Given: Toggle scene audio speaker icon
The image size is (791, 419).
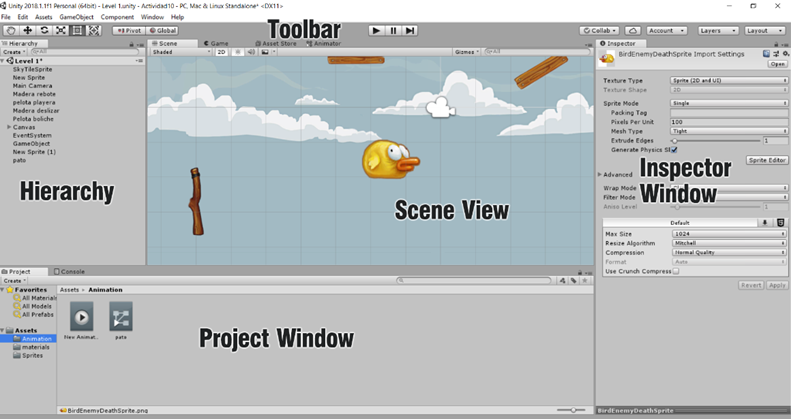Looking at the screenshot, I should point(251,52).
